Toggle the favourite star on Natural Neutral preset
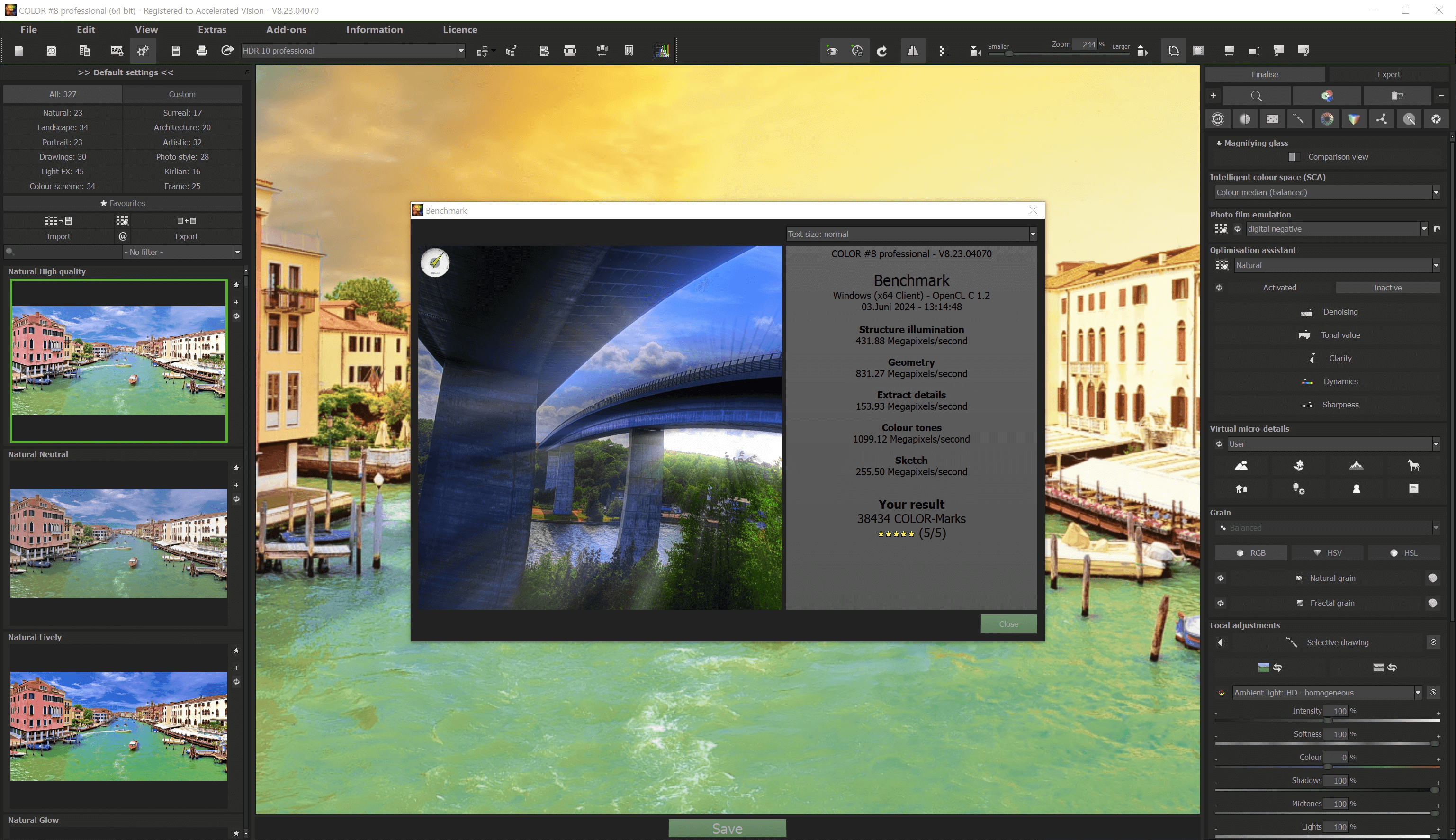 [x=236, y=468]
